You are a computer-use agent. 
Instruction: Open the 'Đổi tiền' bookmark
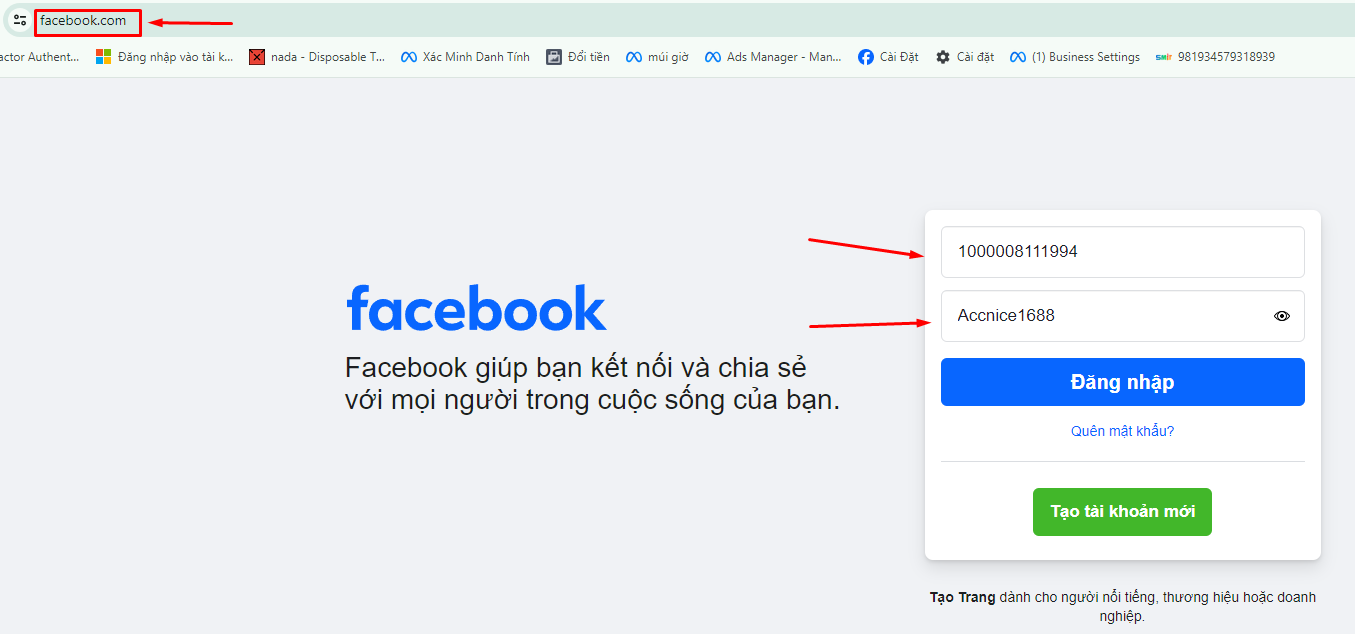[x=578, y=57]
